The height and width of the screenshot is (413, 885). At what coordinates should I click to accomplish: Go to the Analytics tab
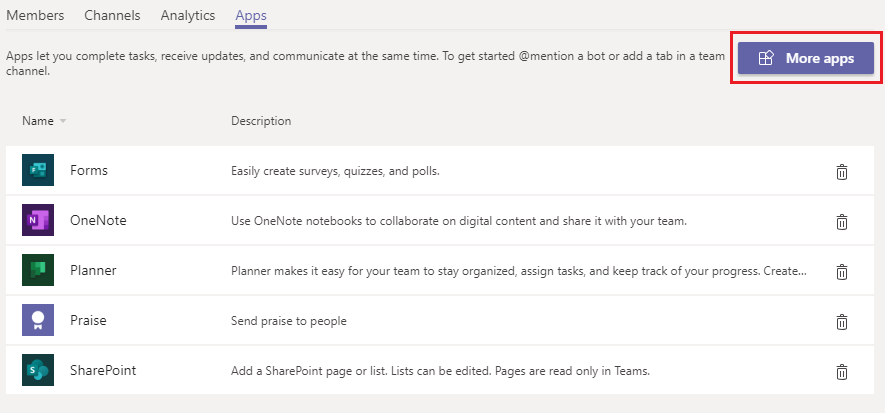(187, 16)
